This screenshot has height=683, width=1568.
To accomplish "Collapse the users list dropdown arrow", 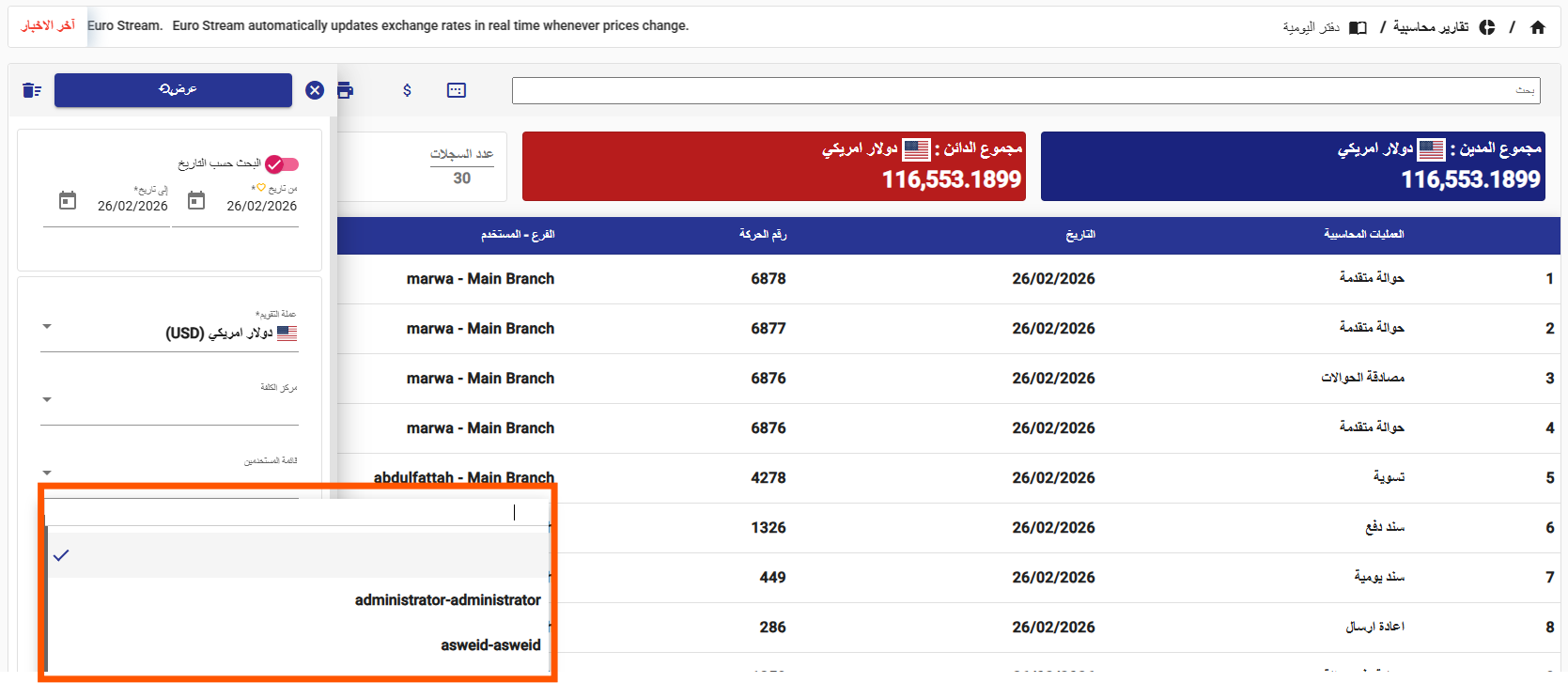I will click(x=47, y=473).
